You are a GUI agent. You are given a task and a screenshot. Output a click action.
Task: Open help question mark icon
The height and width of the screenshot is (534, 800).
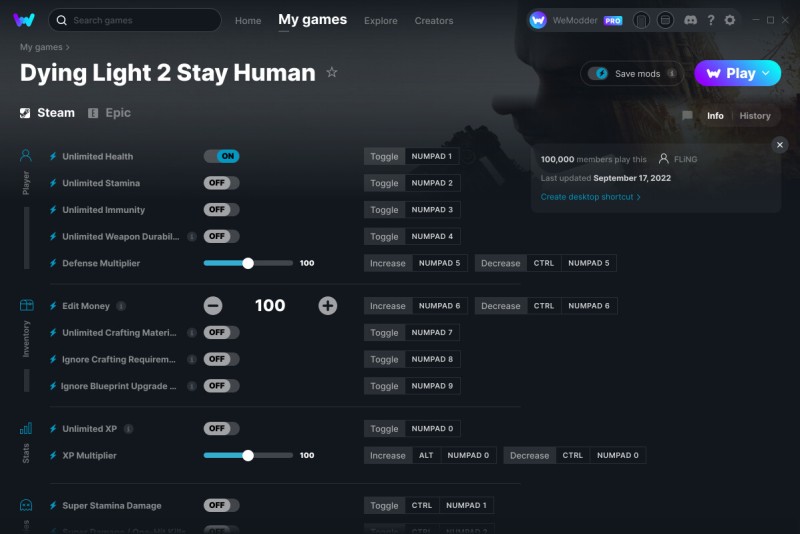(711, 20)
